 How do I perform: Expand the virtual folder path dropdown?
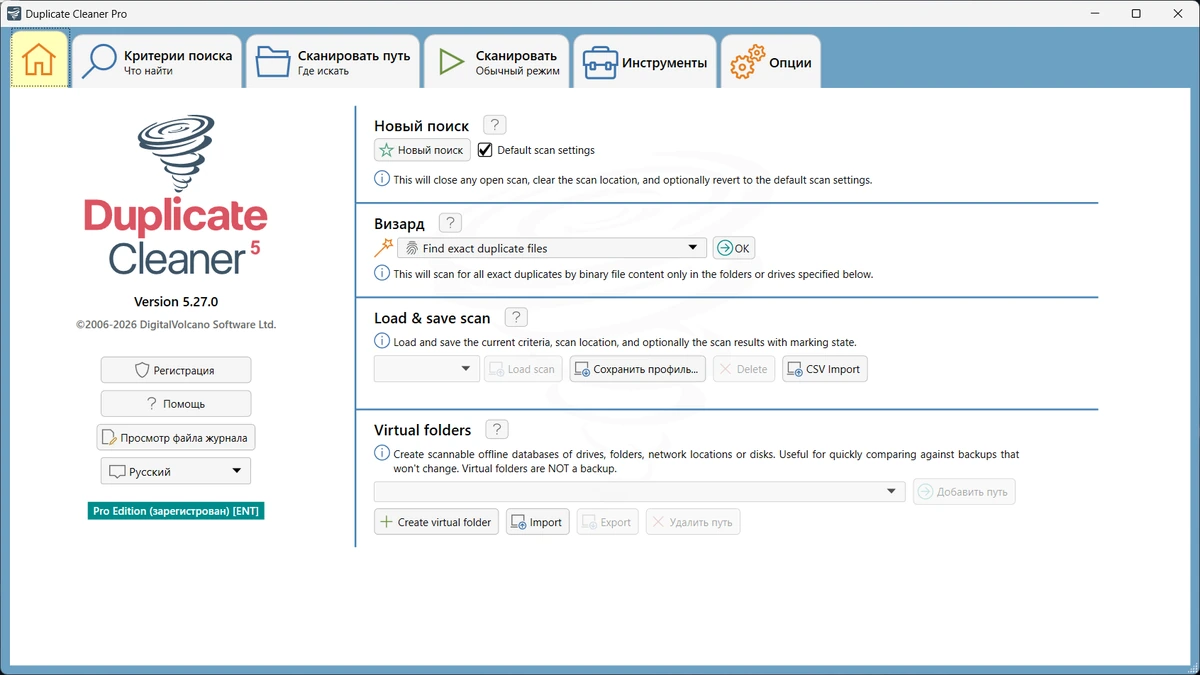point(640,491)
